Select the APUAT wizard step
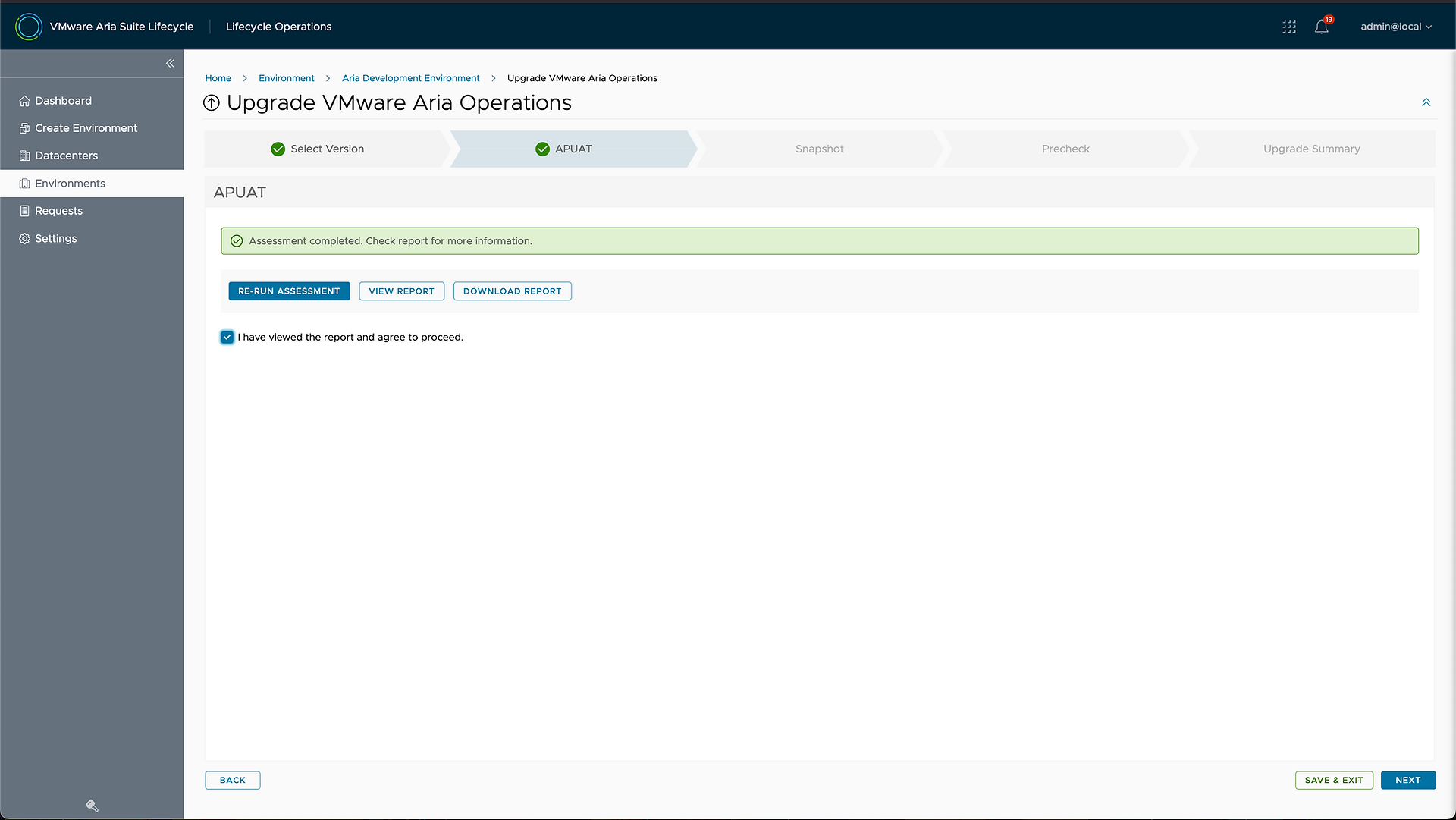1456x820 pixels. 573,149
